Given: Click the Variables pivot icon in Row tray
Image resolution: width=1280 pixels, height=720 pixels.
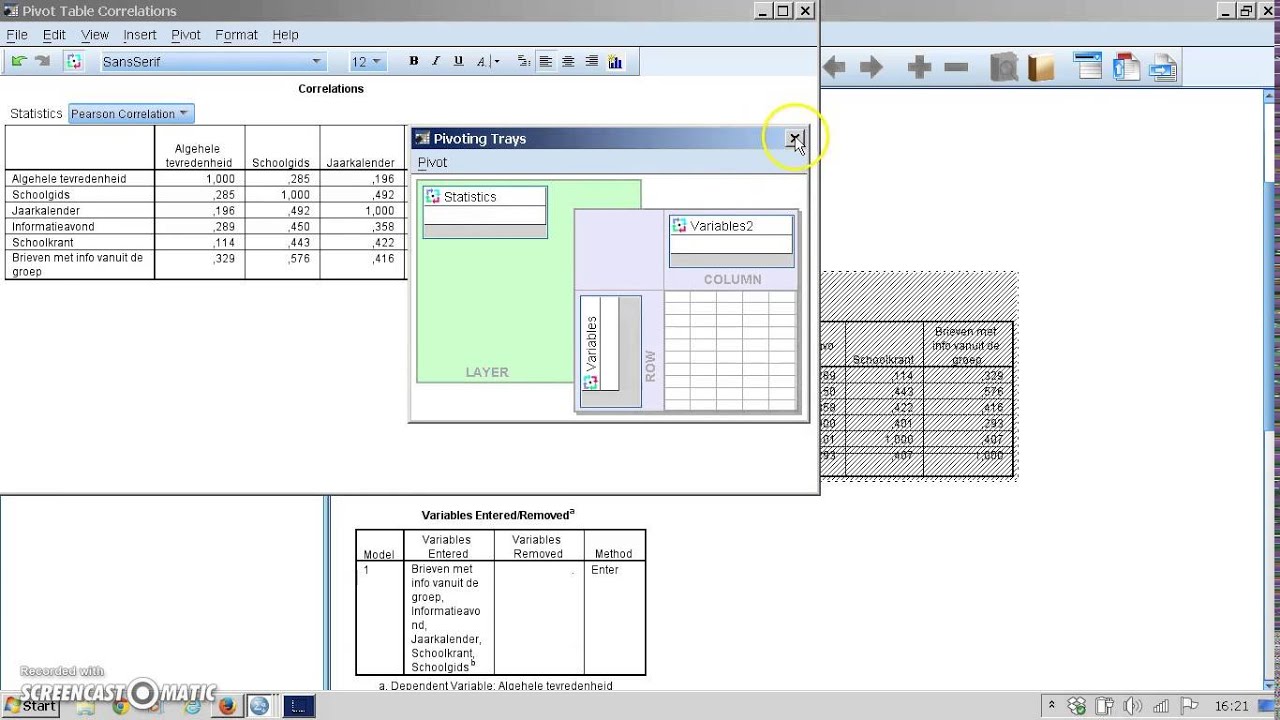Looking at the screenshot, I should [591, 382].
